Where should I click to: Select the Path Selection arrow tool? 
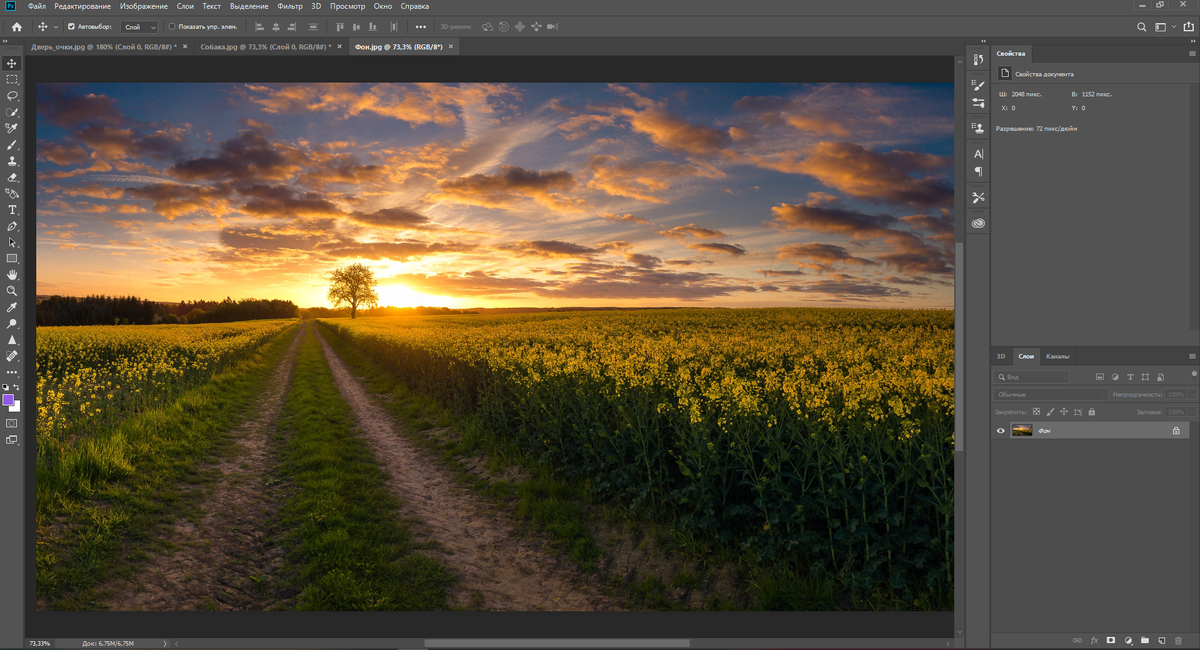(x=12, y=242)
